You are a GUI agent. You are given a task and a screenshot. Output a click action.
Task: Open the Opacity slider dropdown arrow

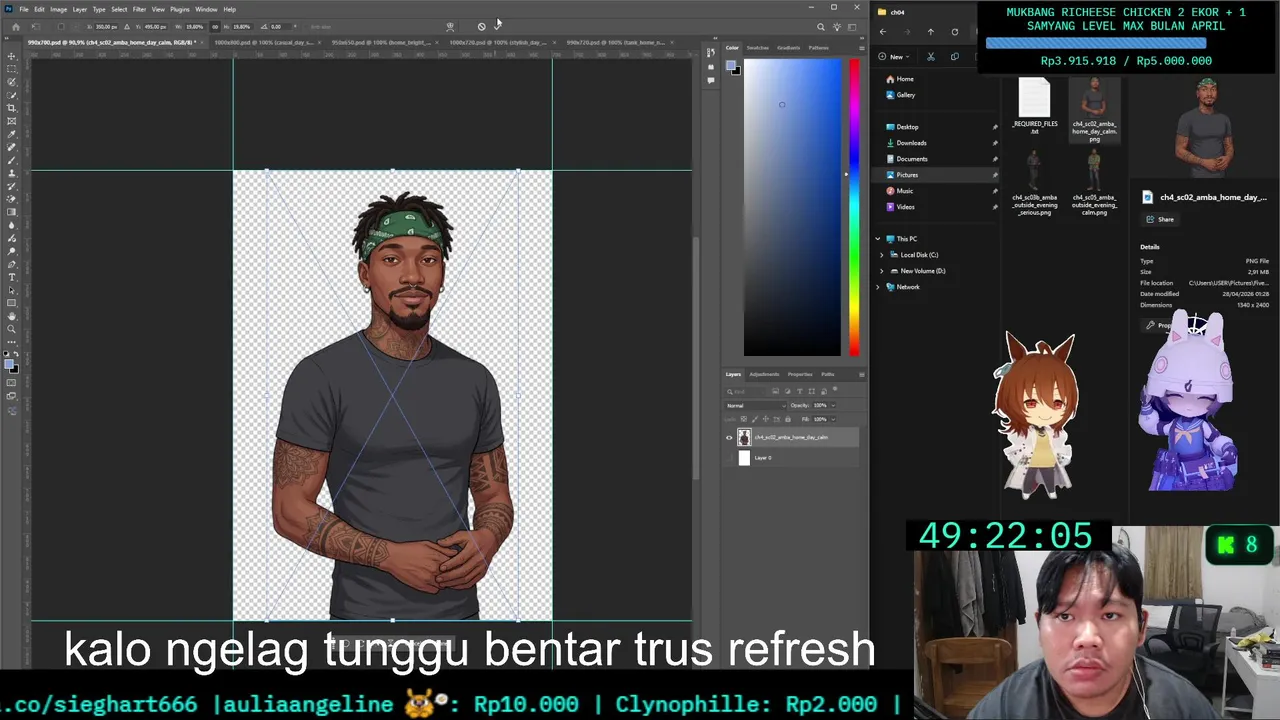[833, 405]
